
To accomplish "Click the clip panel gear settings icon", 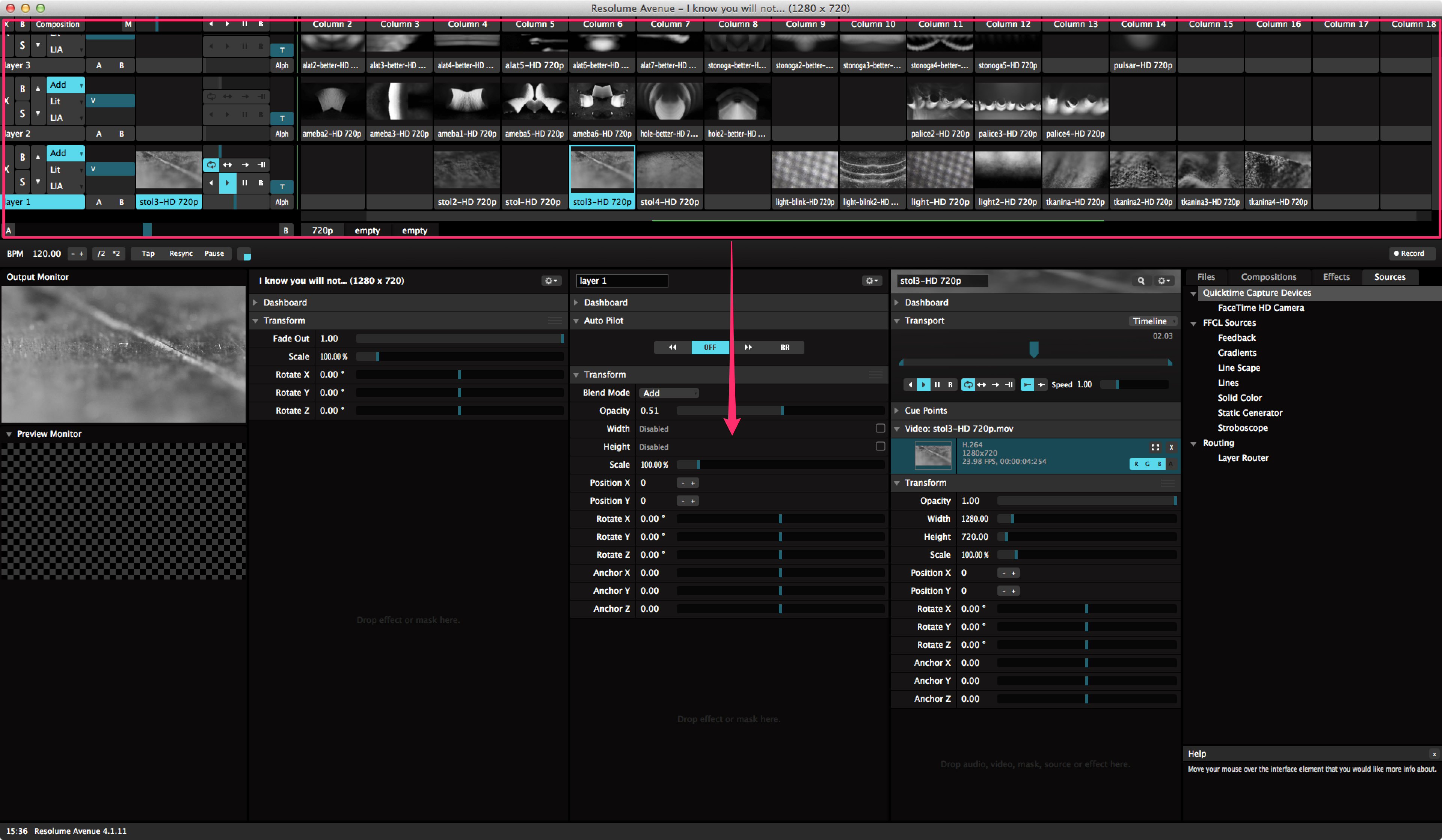I will click(x=1163, y=281).
